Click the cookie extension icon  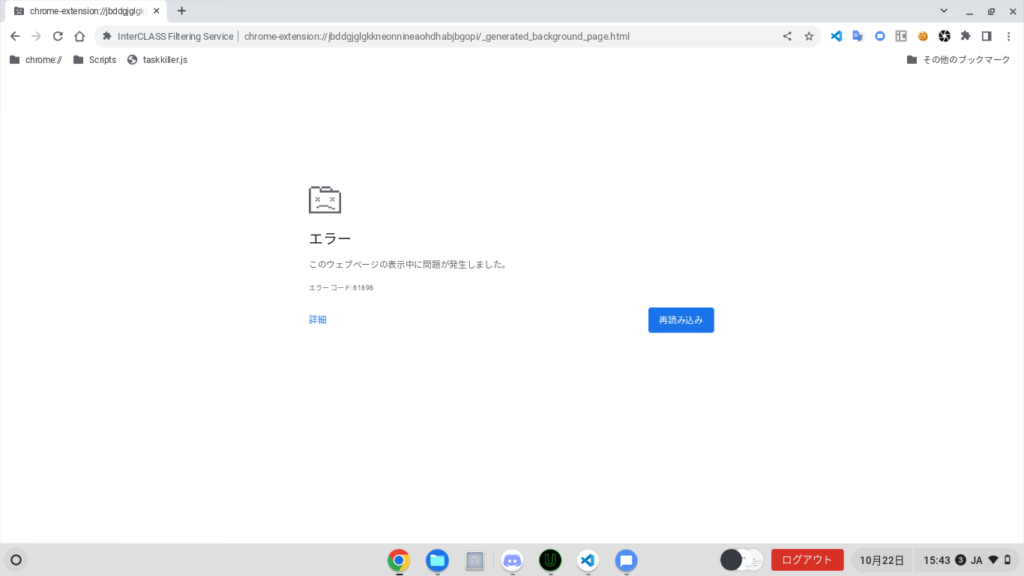tap(923, 36)
